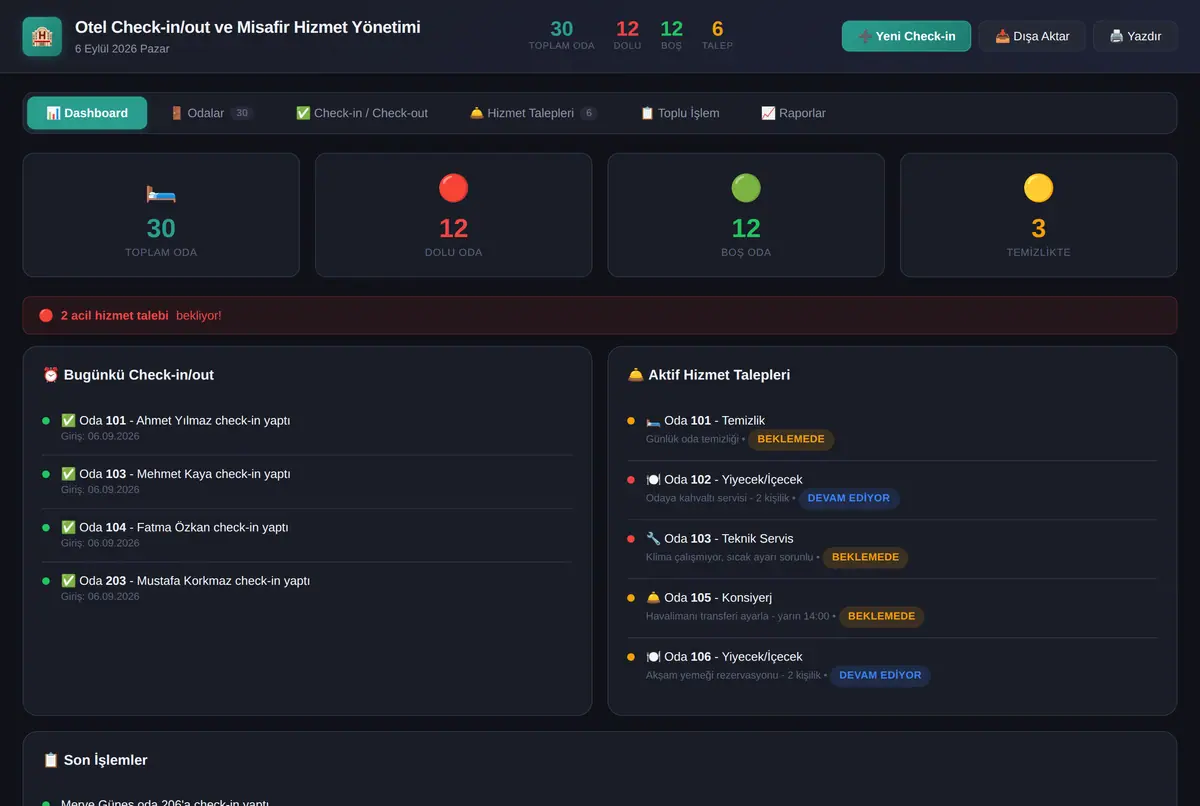Click the bell icon for Oda 105 Konsiyerj
The image size is (1200, 806).
[653, 598]
